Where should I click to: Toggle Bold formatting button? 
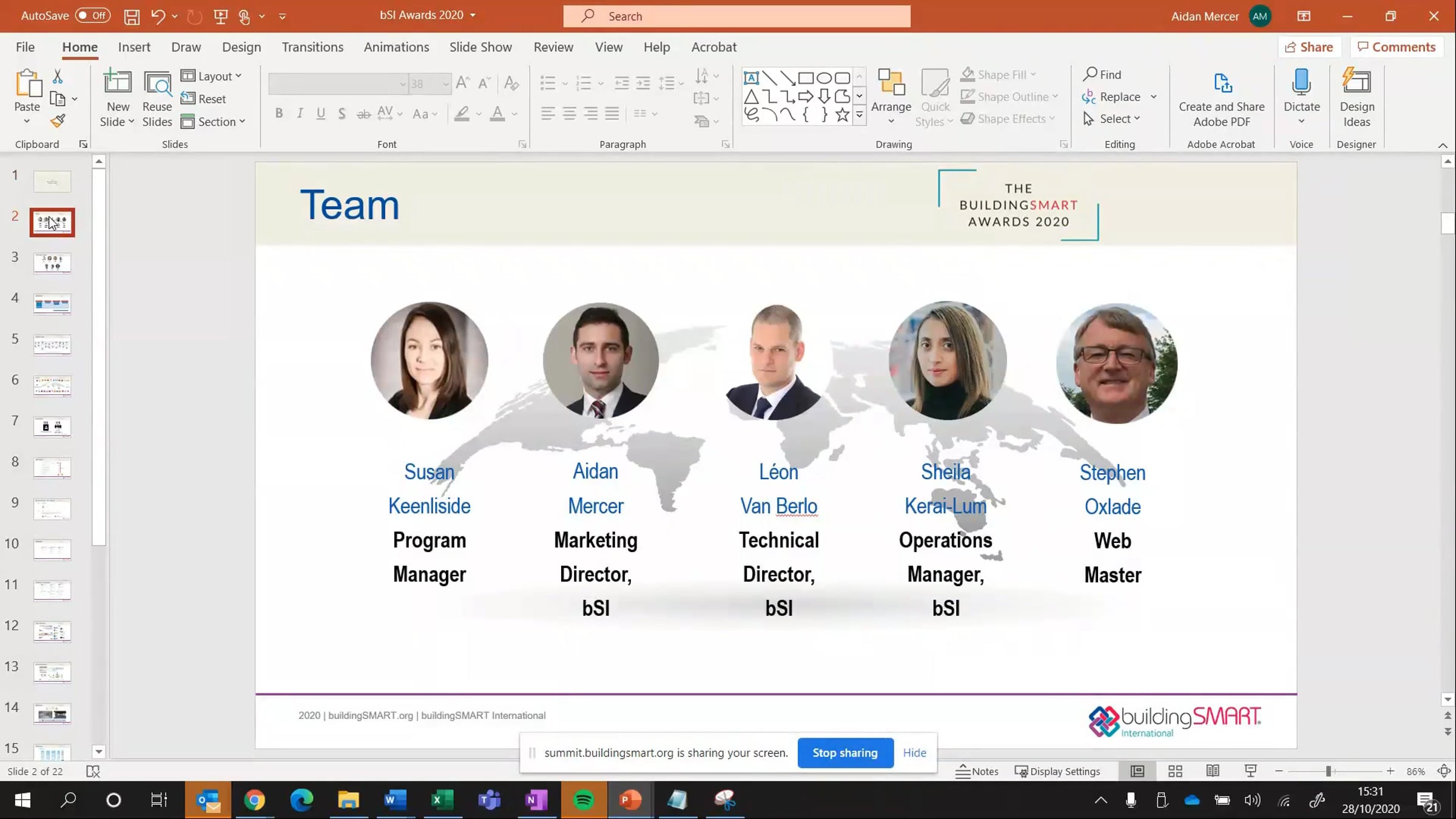[x=279, y=113]
